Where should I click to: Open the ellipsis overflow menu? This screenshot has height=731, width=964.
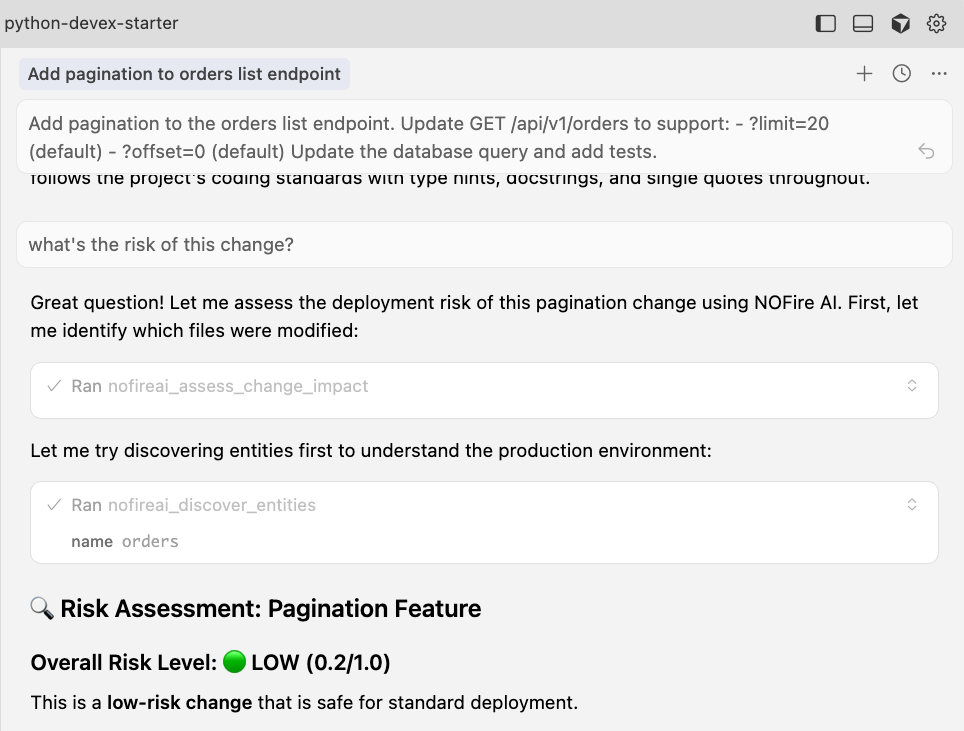coord(938,73)
